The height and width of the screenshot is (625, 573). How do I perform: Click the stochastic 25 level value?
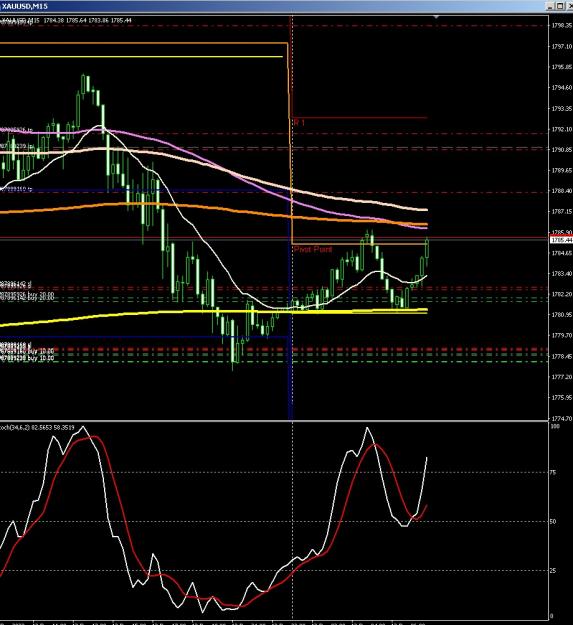pyautogui.click(x=553, y=570)
